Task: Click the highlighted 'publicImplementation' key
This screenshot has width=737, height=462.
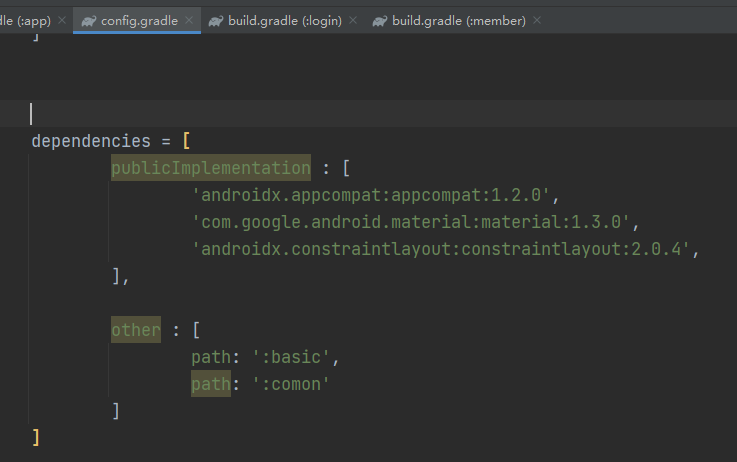Action: (211, 168)
